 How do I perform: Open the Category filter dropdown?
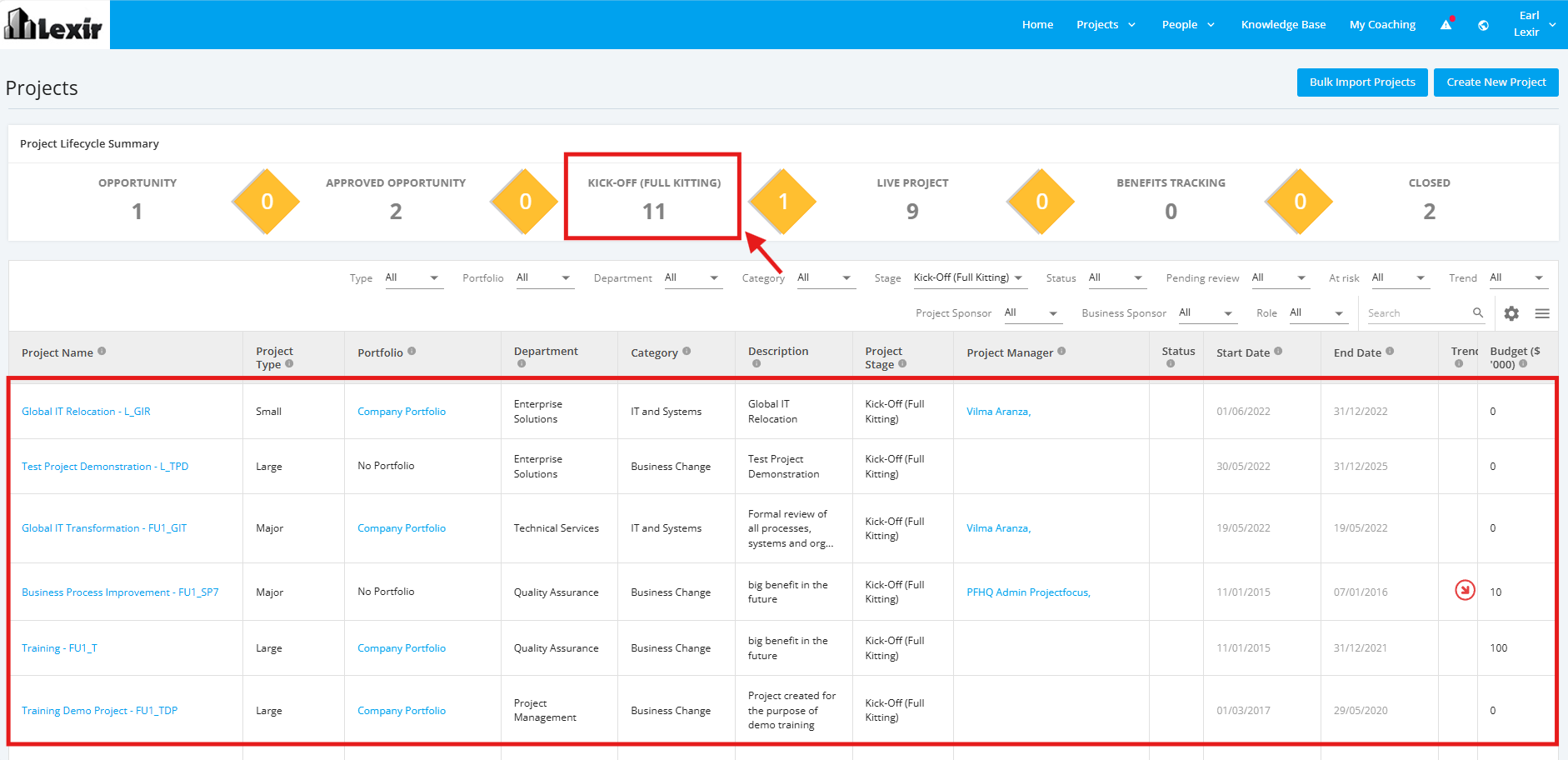825,277
